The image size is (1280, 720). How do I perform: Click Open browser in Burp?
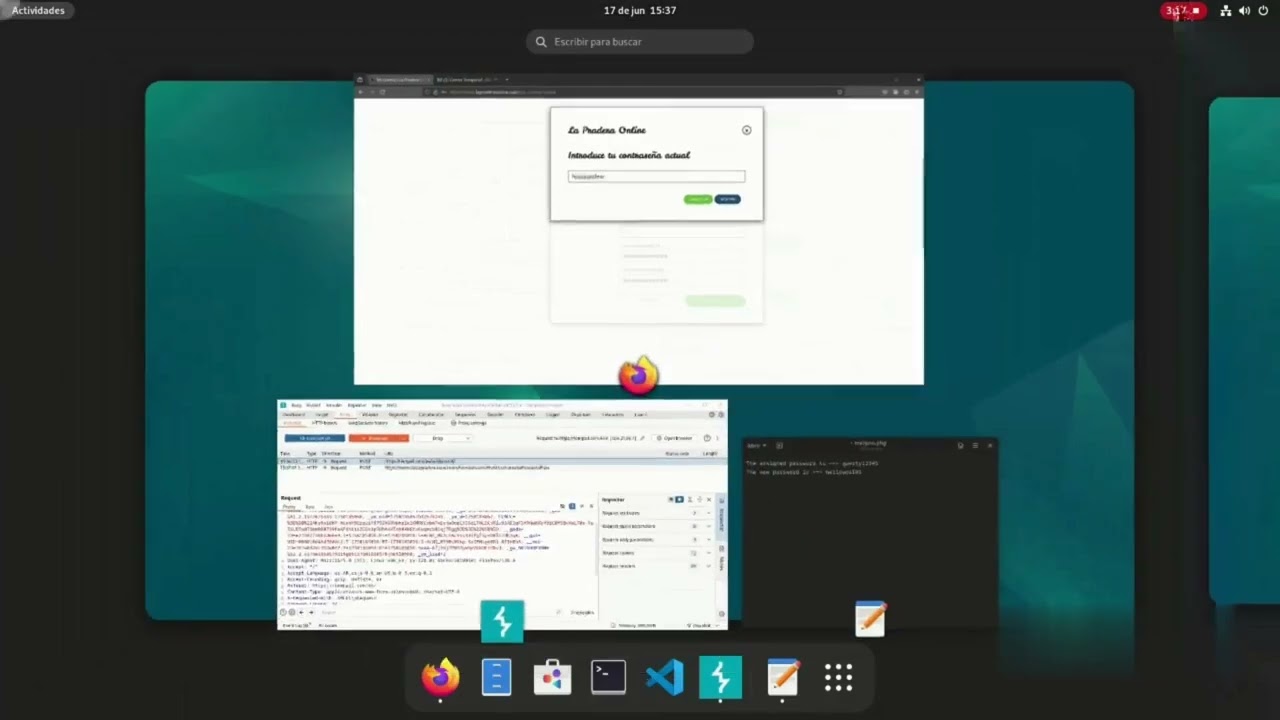coord(675,438)
